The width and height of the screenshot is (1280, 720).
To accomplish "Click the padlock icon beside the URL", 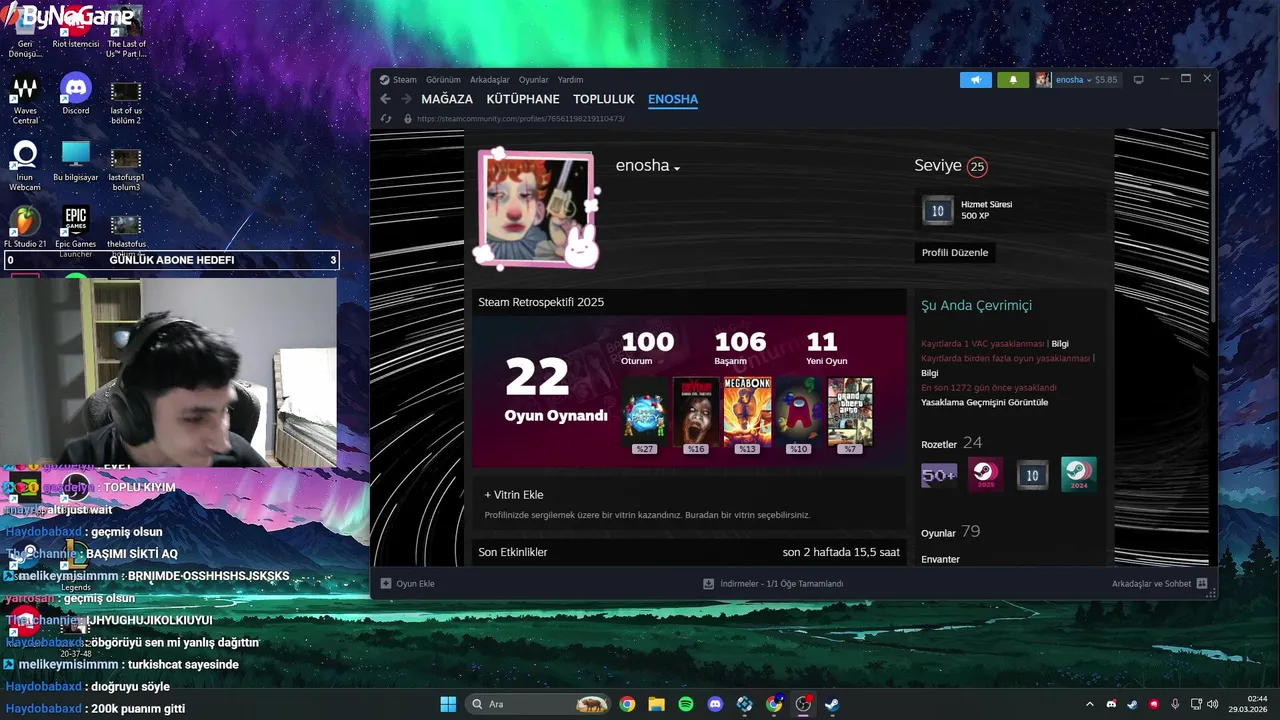I will click(x=407, y=119).
